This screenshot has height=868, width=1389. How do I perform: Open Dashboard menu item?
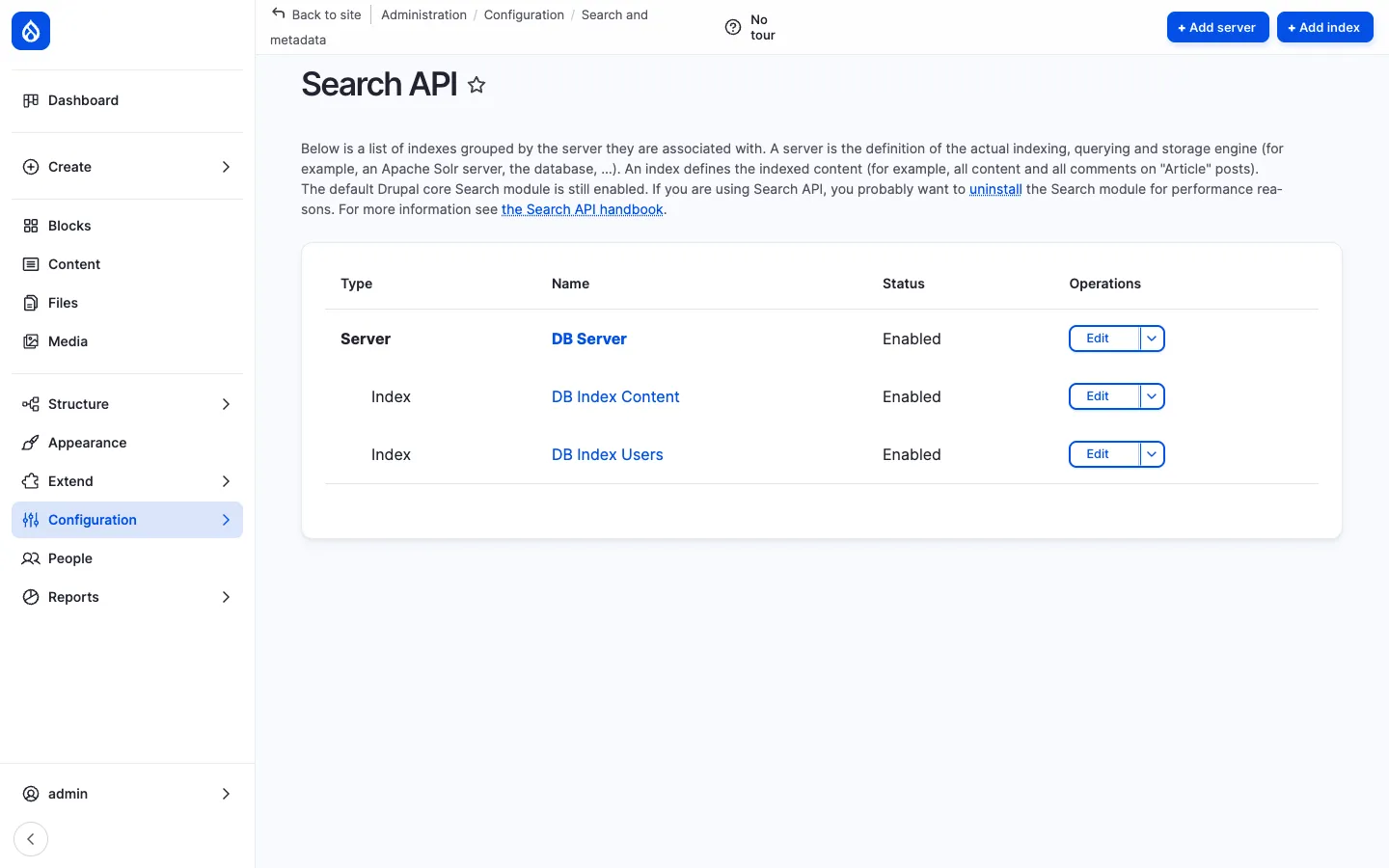(127, 100)
